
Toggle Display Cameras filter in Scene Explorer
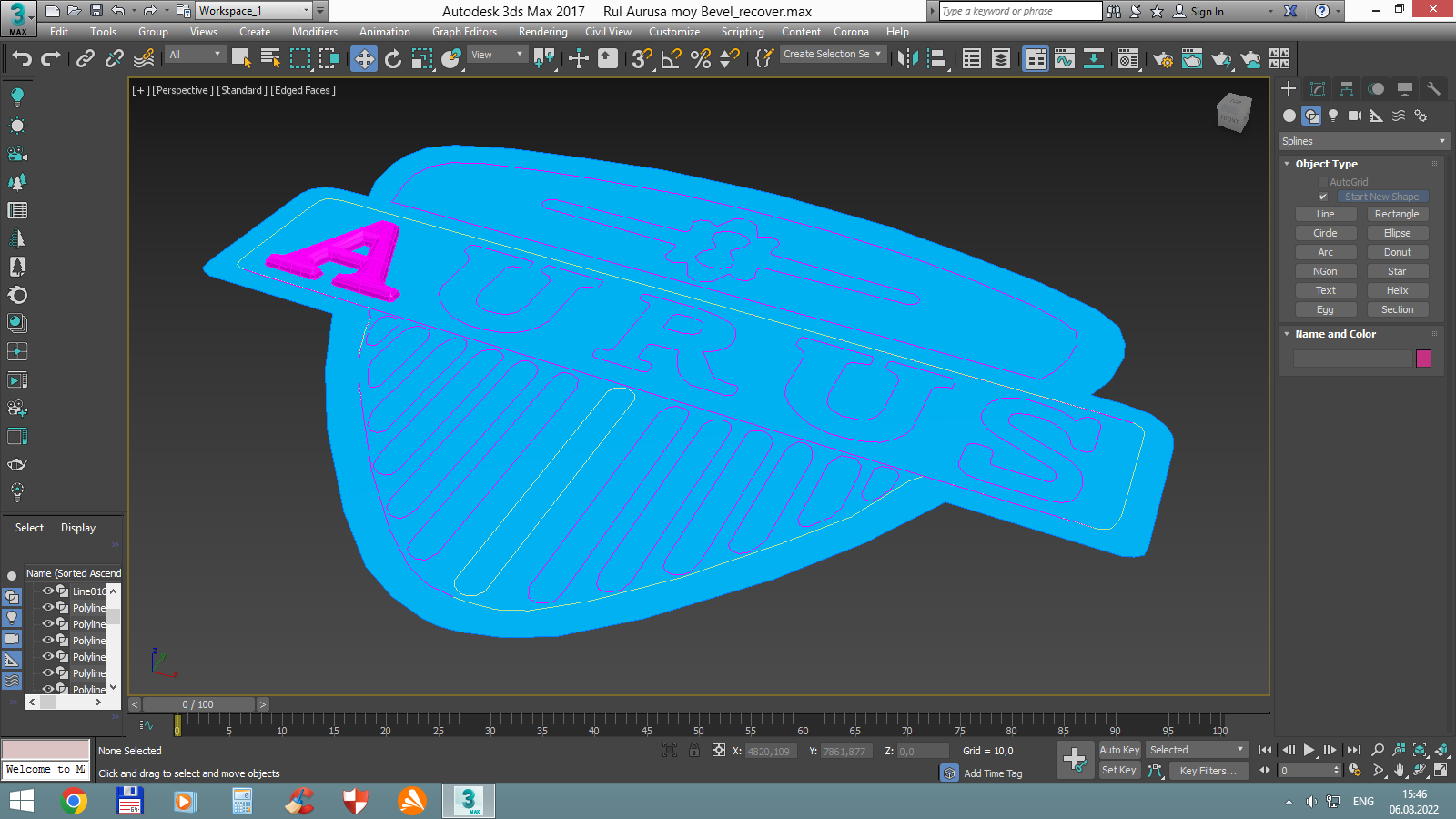12,639
